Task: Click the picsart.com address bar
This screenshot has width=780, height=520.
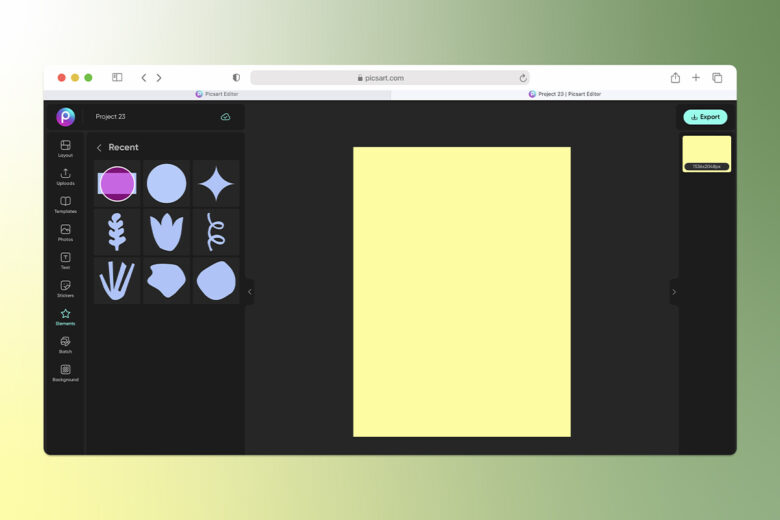Action: click(390, 78)
